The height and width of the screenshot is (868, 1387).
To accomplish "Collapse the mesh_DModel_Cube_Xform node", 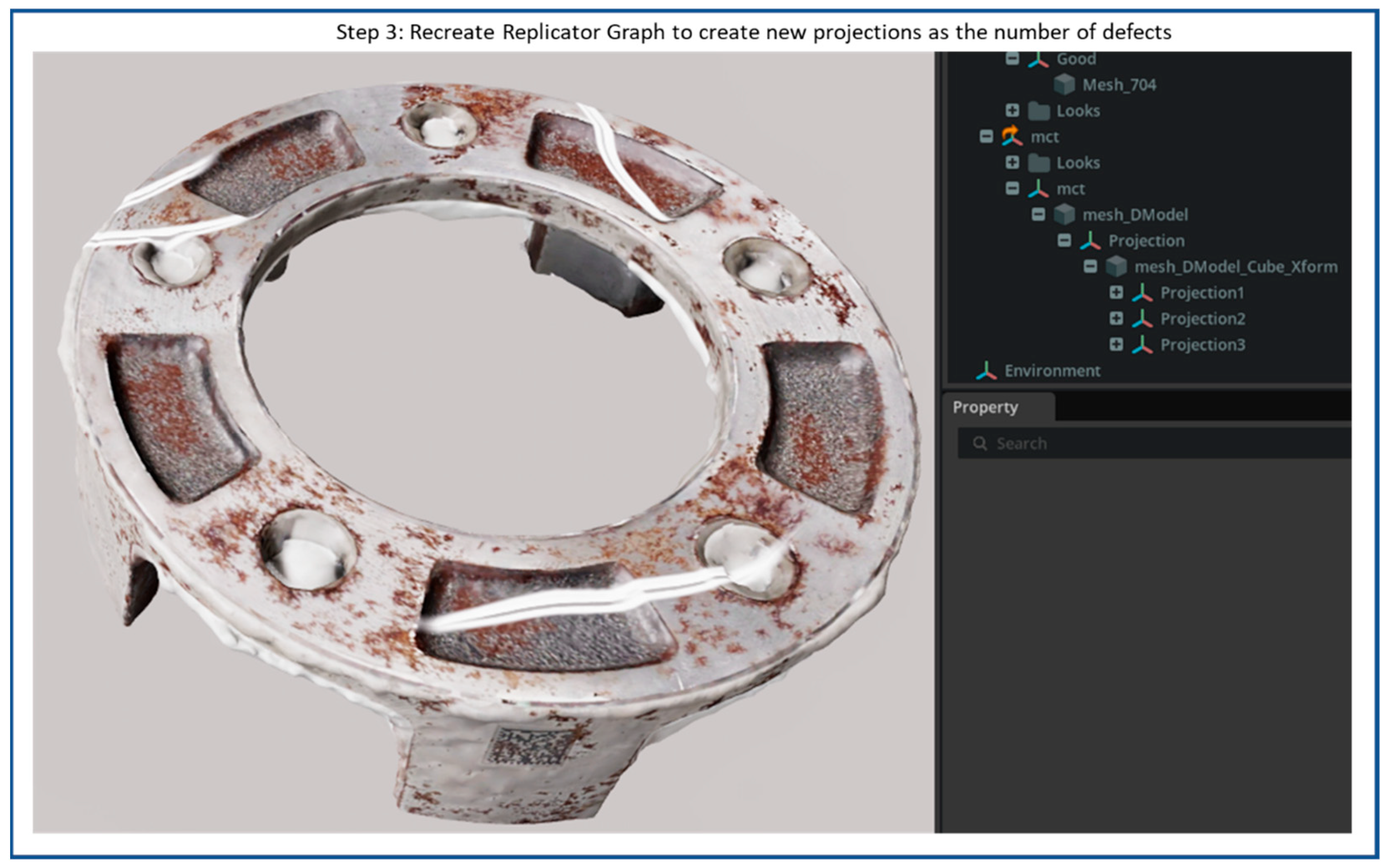I will tap(1090, 267).
